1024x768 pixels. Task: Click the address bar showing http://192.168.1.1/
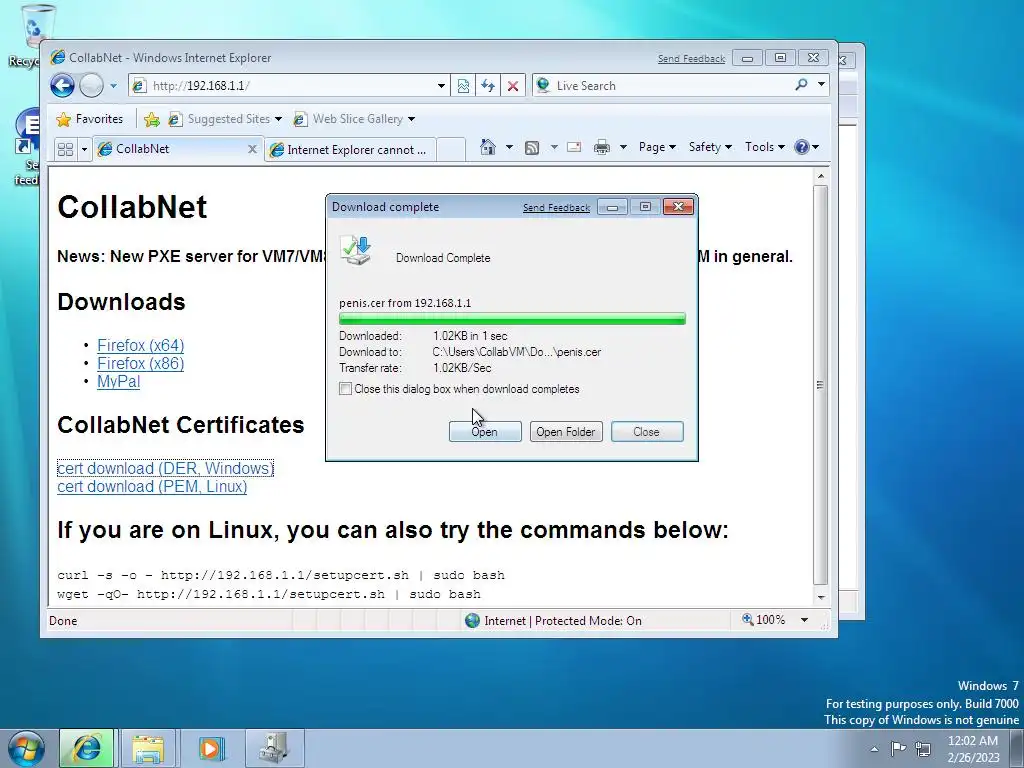(x=281, y=86)
